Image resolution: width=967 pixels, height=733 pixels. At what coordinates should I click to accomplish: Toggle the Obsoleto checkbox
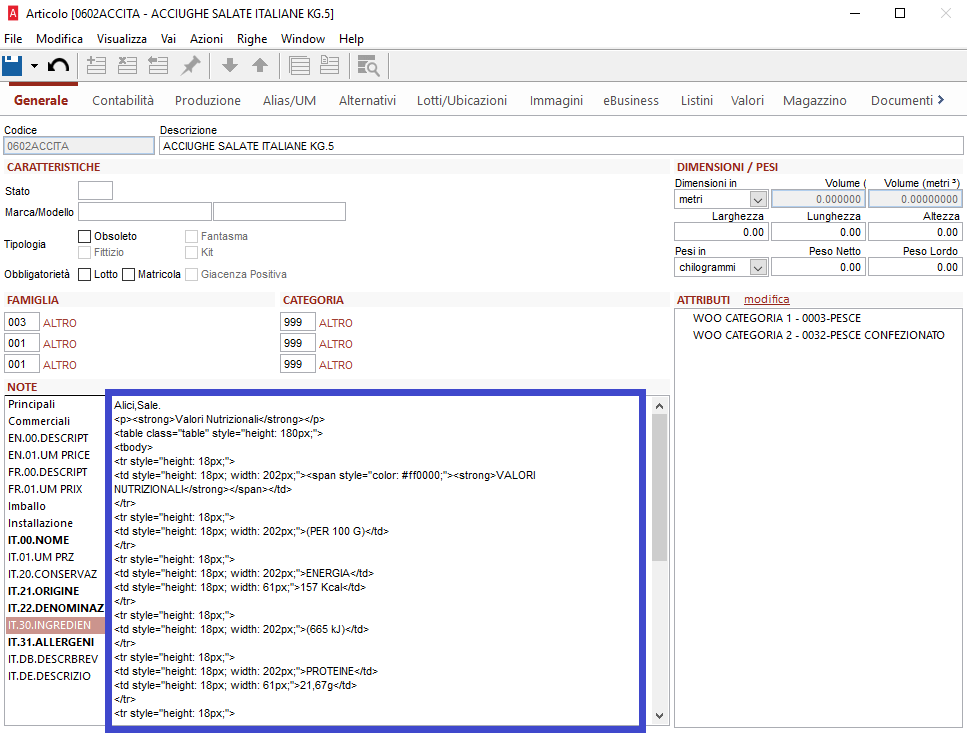85,236
